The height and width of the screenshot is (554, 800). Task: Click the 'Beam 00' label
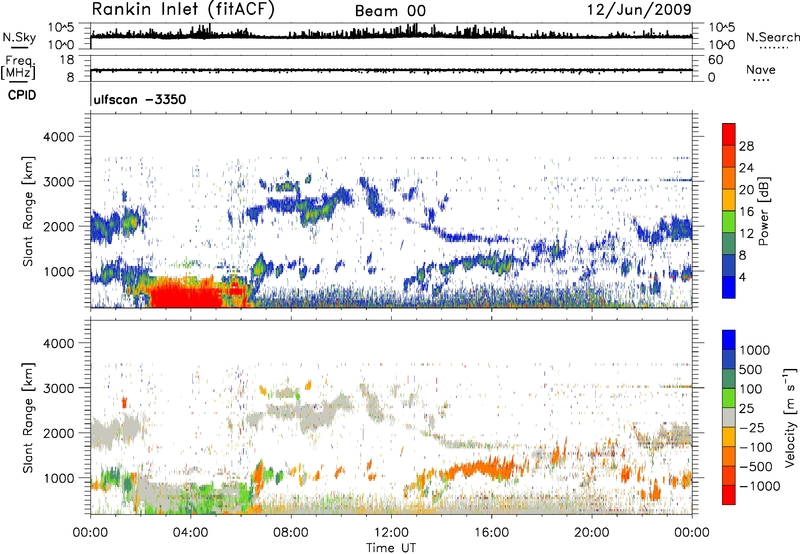pyautogui.click(x=390, y=11)
